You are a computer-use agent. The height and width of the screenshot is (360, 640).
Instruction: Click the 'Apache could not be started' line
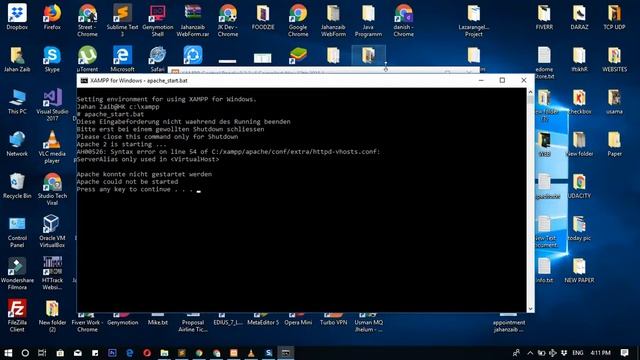pyautogui.click(x=127, y=182)
